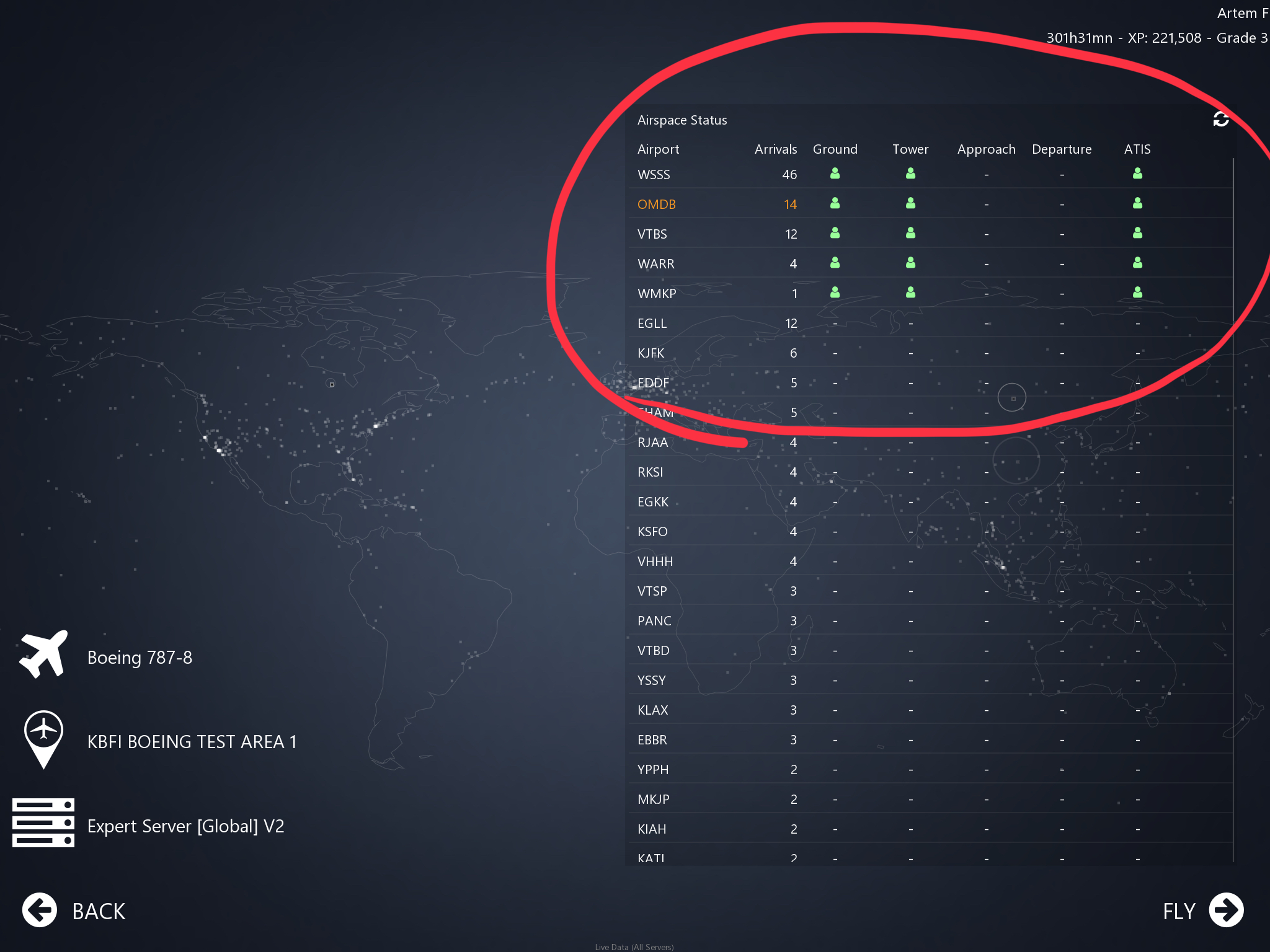Open aircraft selection via Boeing 787-8 label
The width and height of the screenshot is (1270, 952).
pyautogui.click(x=140, y=657)
